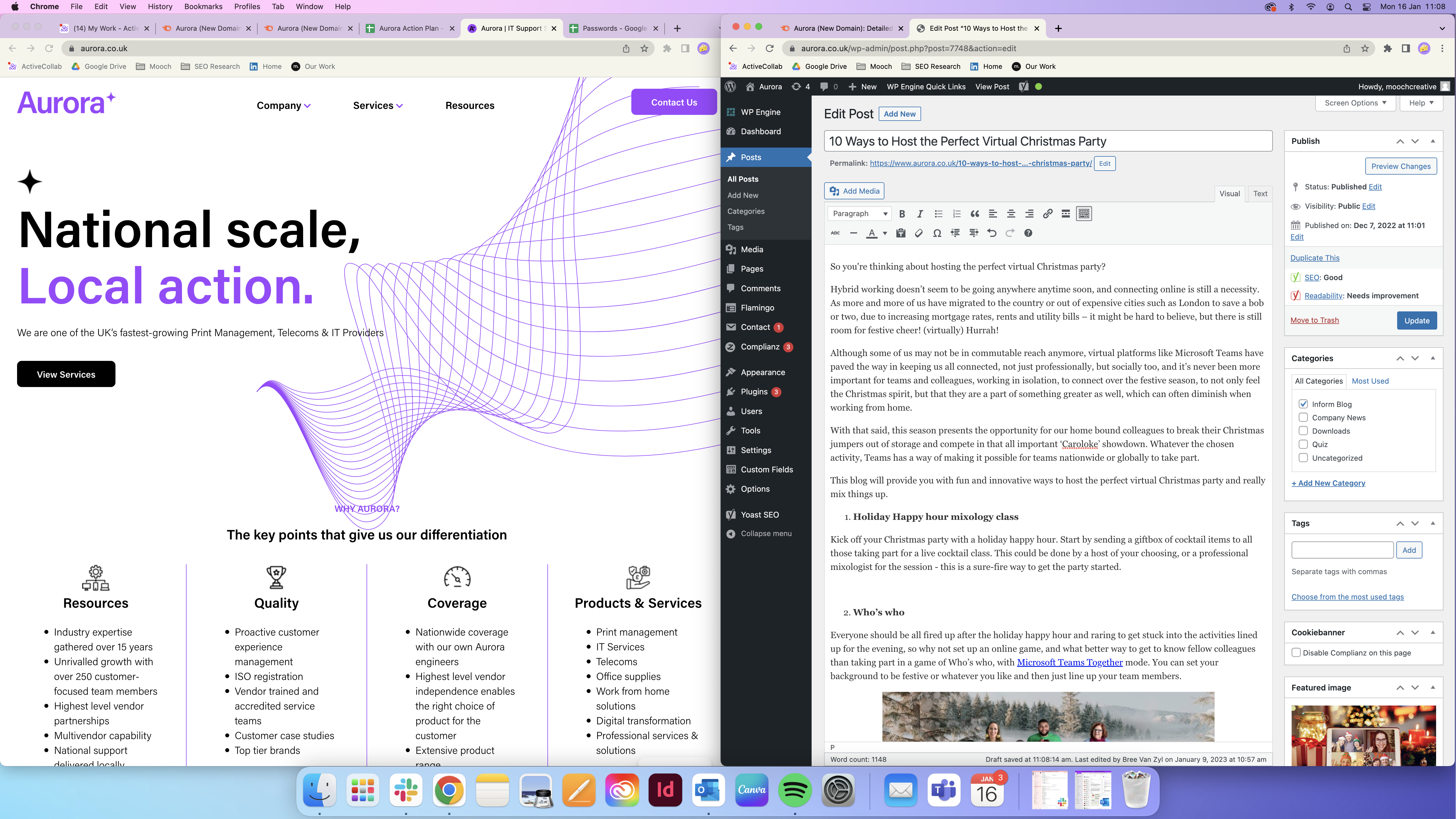
Task: Click the undo arrow in editor toolbar
Action: tap(991, 233)
